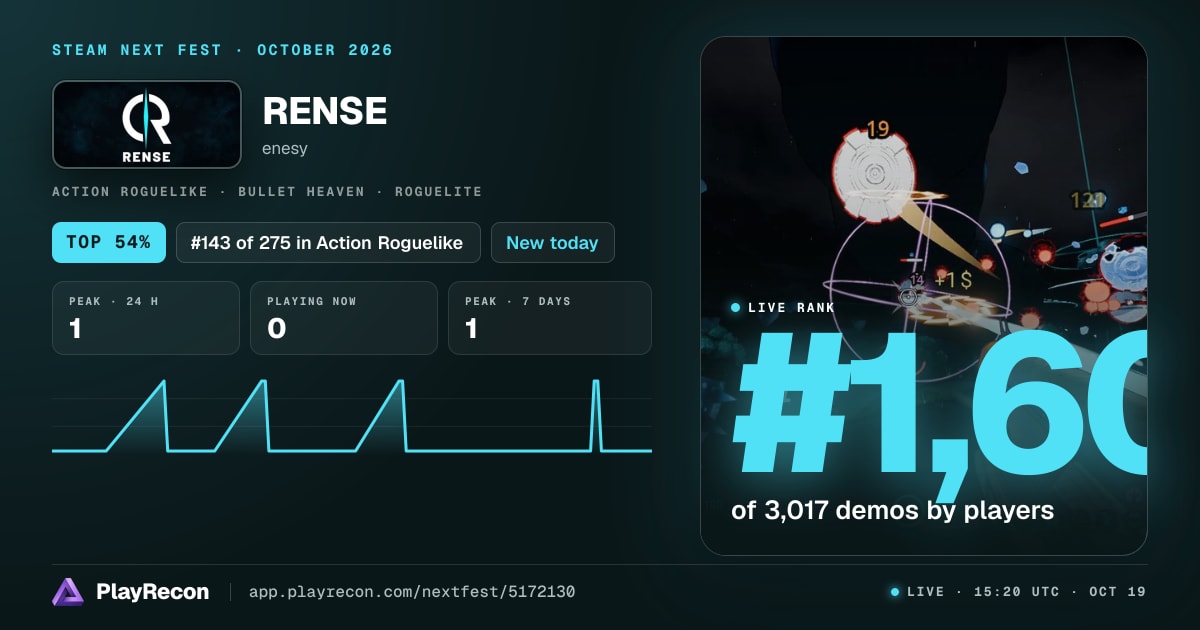This screenshot has width=1200, height=630.
Task: Click the blue live dot in footer
Action: click(895, 592)
